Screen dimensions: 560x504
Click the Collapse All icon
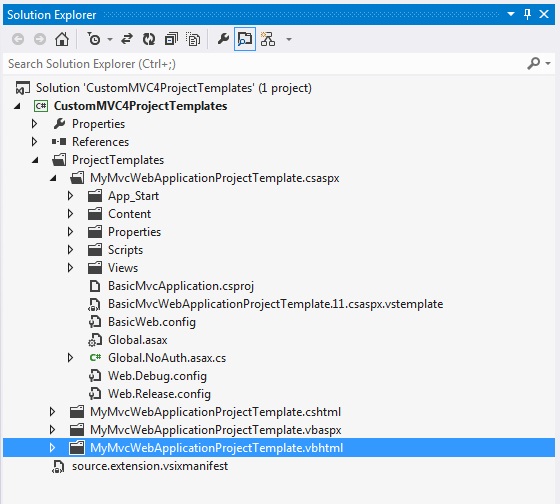click(x=171, y=39)
